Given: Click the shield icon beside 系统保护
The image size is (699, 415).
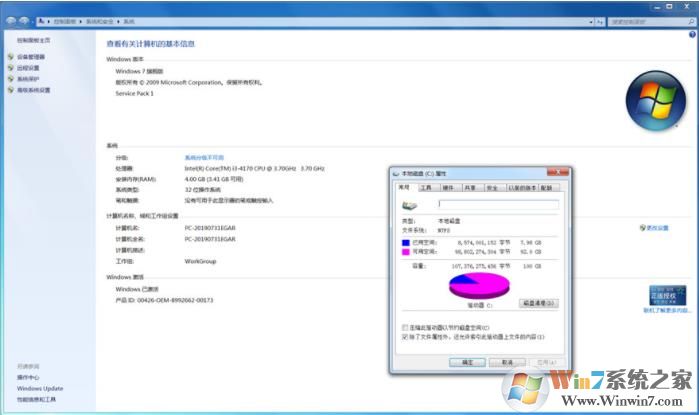Looking at the screenshot, I should click(11, 79).
